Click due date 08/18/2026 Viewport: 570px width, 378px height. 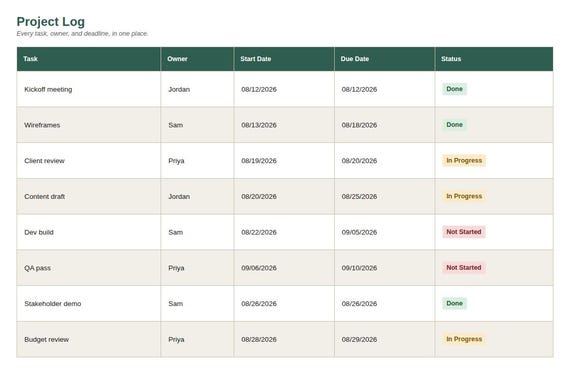[359, 125]
